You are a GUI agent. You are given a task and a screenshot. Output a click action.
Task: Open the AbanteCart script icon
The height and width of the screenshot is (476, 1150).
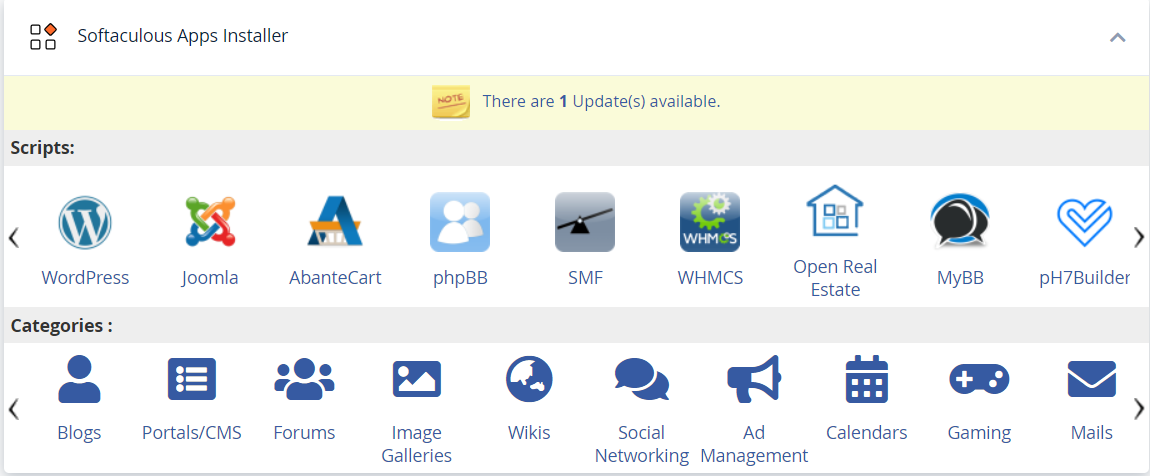pyautogui.click(x=335, y=221)
